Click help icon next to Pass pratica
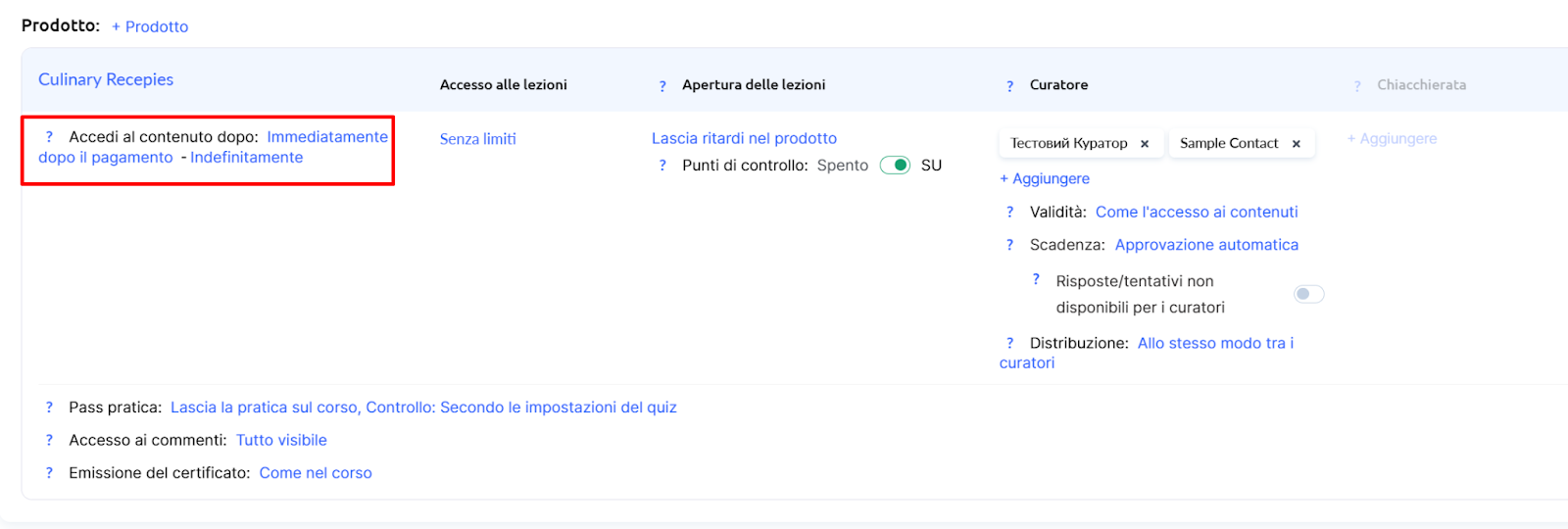Viewport: 1568px width, 529px height. click(x=49, y=408)
